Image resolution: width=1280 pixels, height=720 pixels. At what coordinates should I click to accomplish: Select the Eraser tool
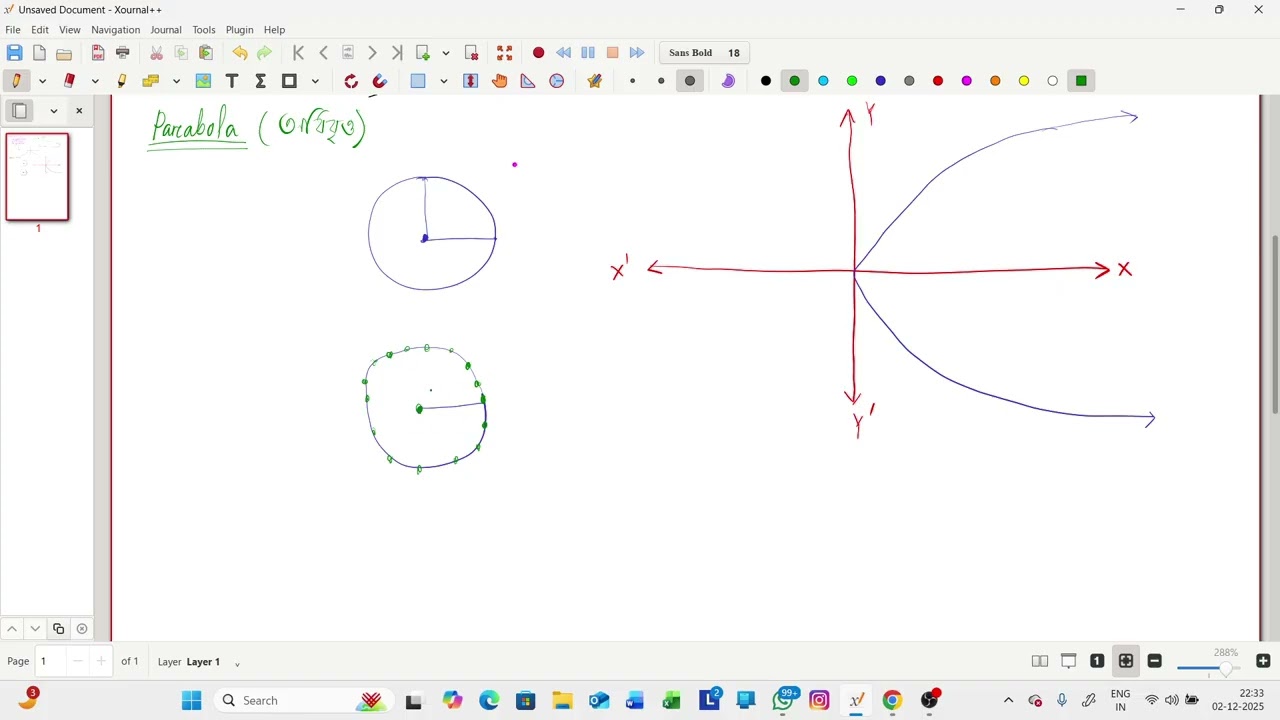pyautogui.click(x=69, y=81)
